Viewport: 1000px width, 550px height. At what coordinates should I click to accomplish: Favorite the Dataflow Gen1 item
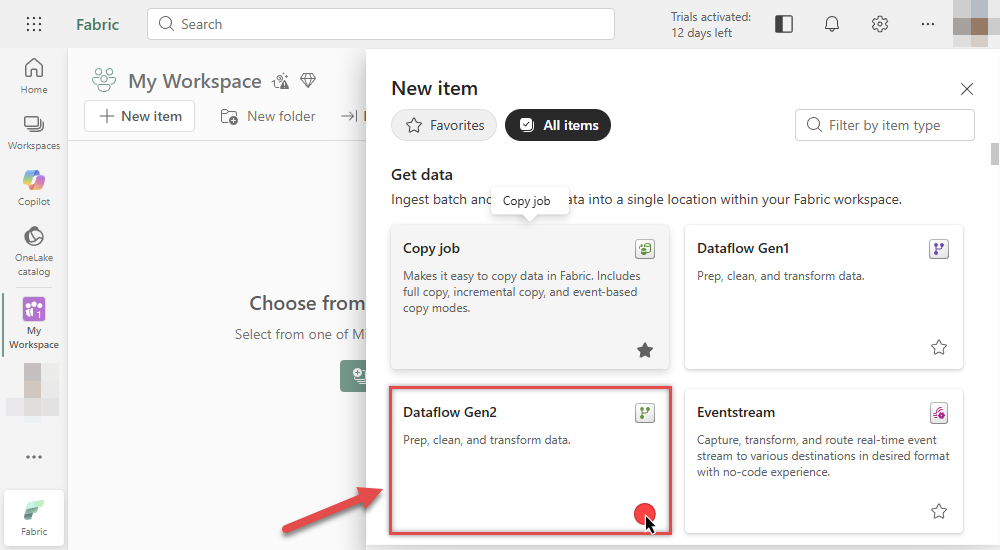click(x=939, y=347)
